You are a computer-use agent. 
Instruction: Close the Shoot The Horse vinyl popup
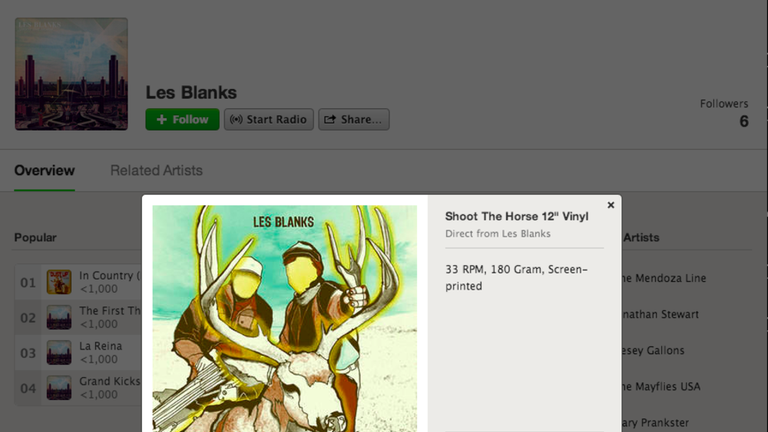click(610, 205)
